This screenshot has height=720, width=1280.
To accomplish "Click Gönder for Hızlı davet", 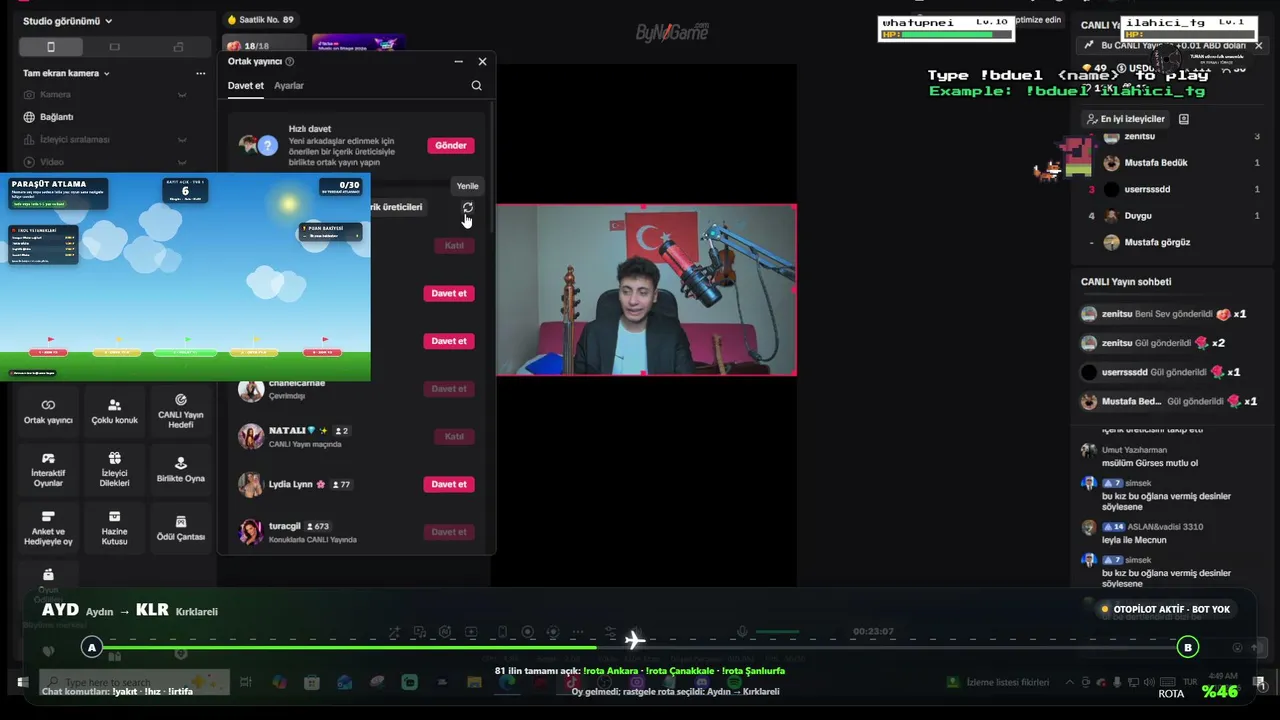I will coord(451,145).
